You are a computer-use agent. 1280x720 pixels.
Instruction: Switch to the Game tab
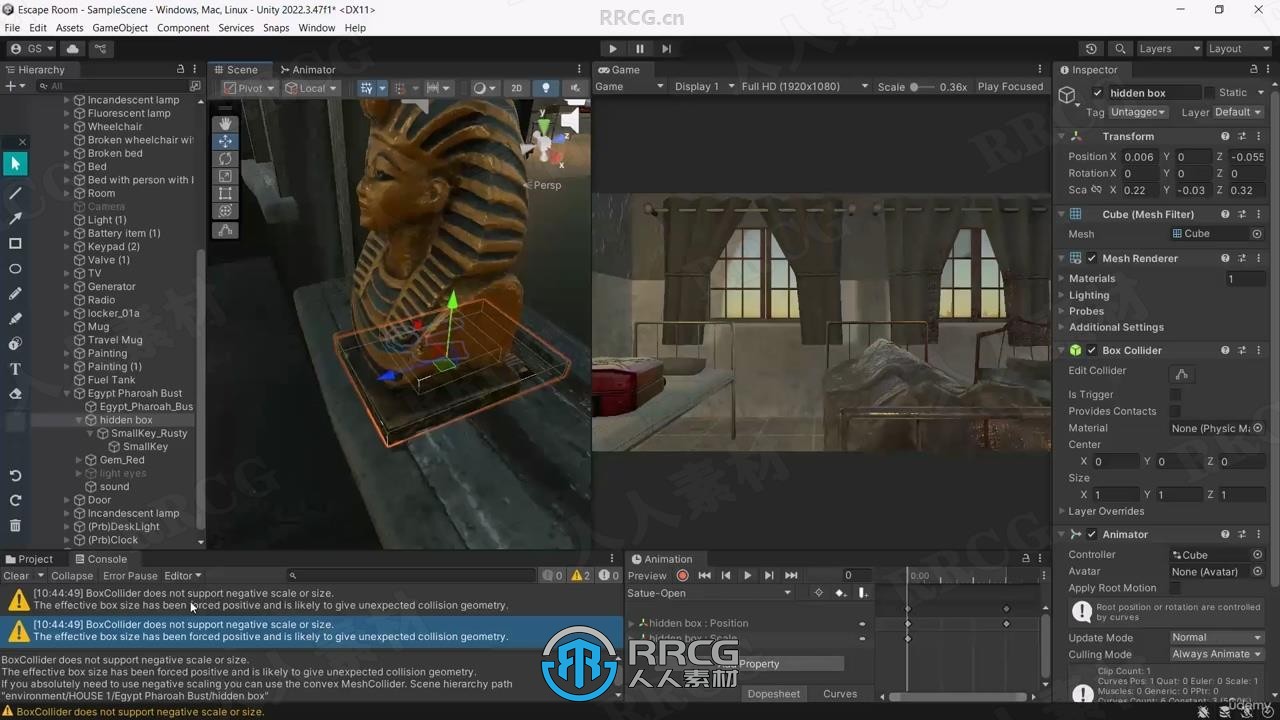(x=620, y=70)
